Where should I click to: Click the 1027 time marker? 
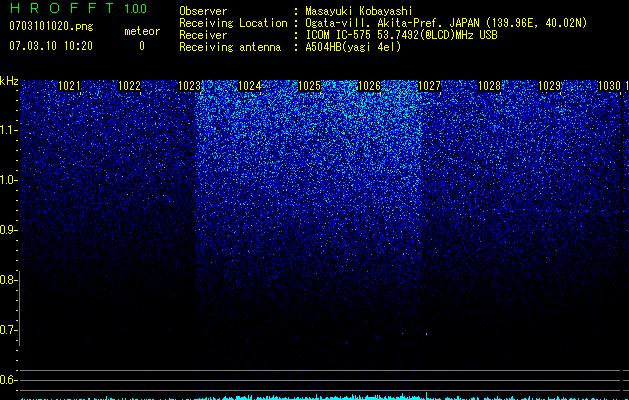[x=430, y=86]
